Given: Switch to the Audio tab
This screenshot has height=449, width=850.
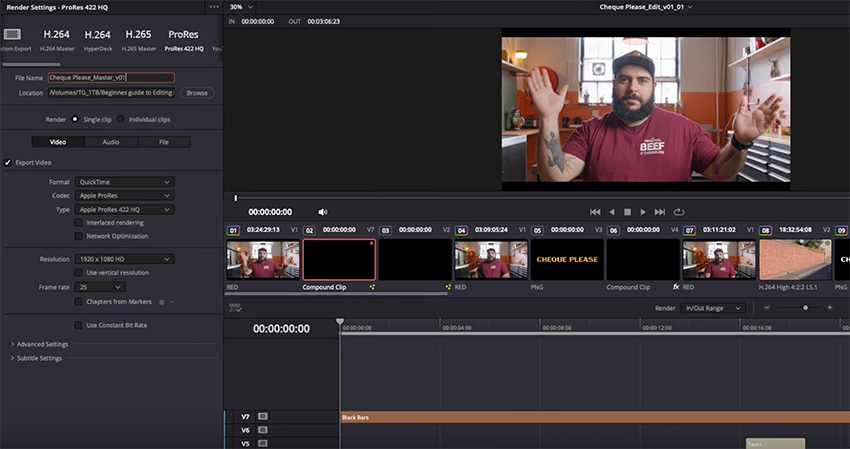Looking at the screenshot, I should coord(110,142).
